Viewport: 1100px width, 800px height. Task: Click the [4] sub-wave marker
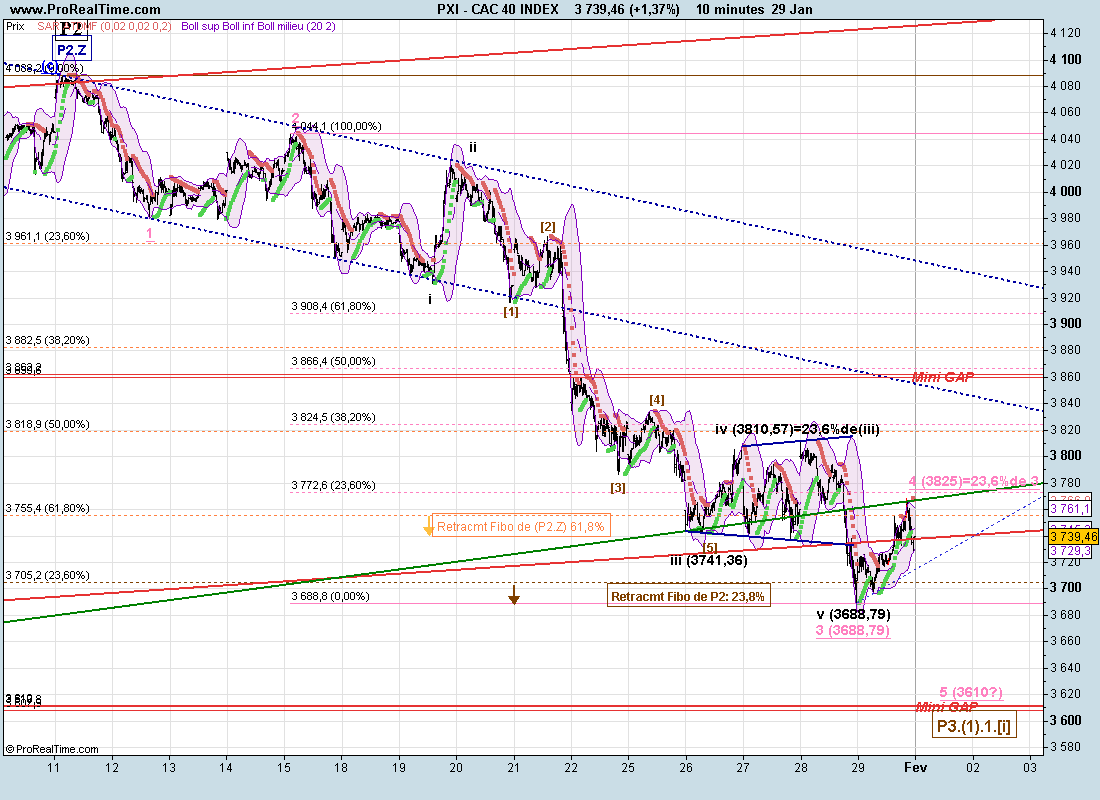(x=657, y=400)
